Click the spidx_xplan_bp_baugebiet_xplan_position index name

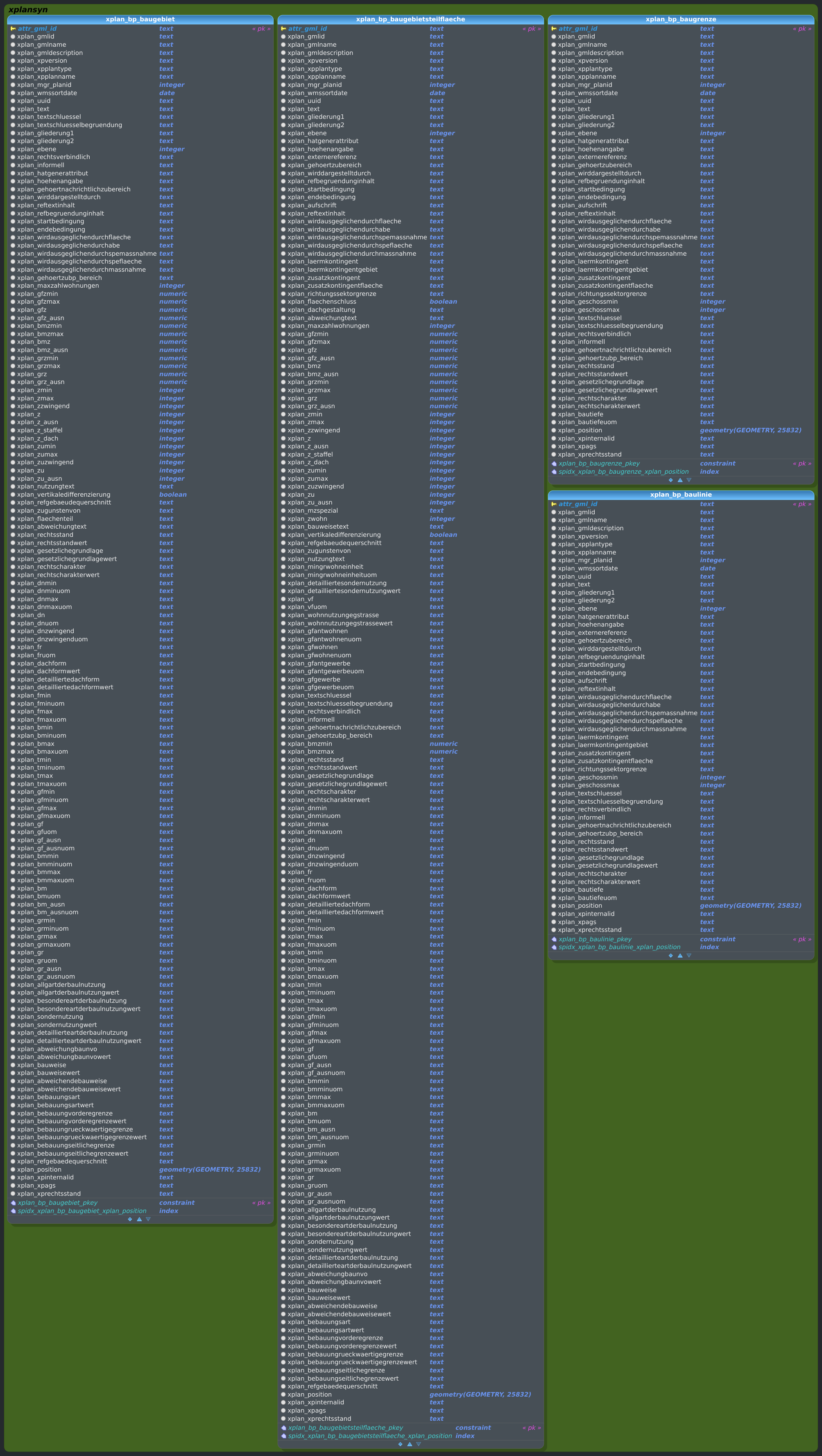click(82, 1211)
